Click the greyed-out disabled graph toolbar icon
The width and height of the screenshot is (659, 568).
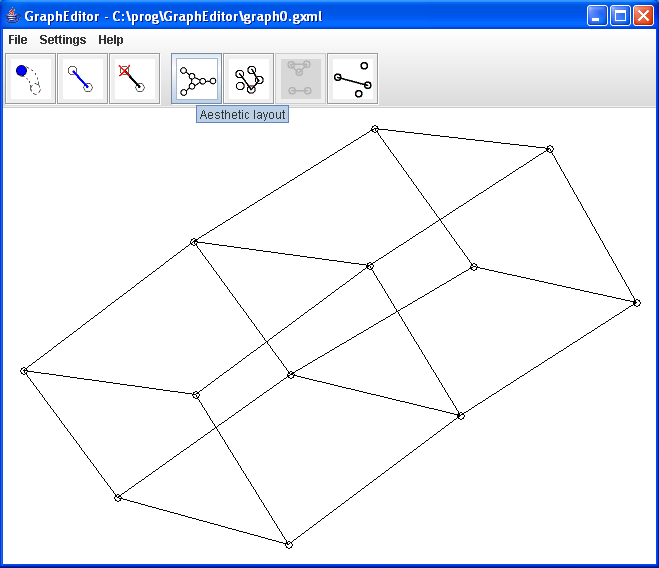(x=301, y=79)
